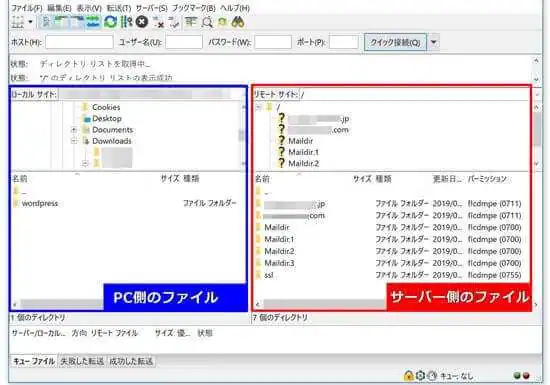Click the red activity indicator LED

526,376
